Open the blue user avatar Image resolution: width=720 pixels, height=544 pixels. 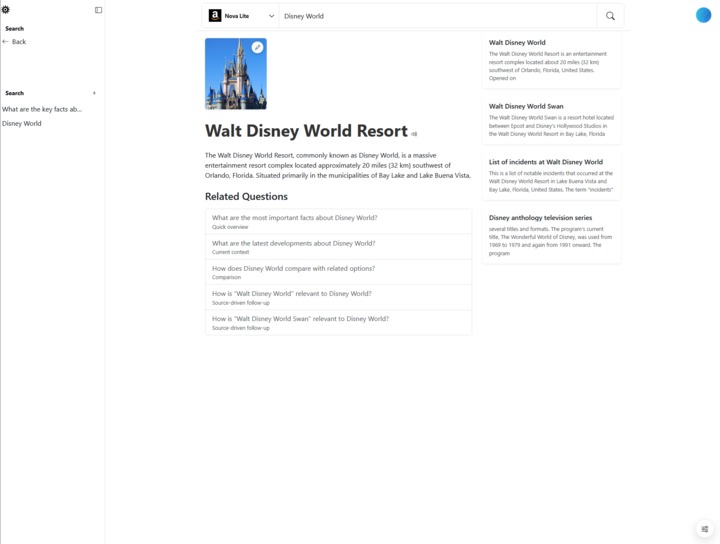click(703, 15)
